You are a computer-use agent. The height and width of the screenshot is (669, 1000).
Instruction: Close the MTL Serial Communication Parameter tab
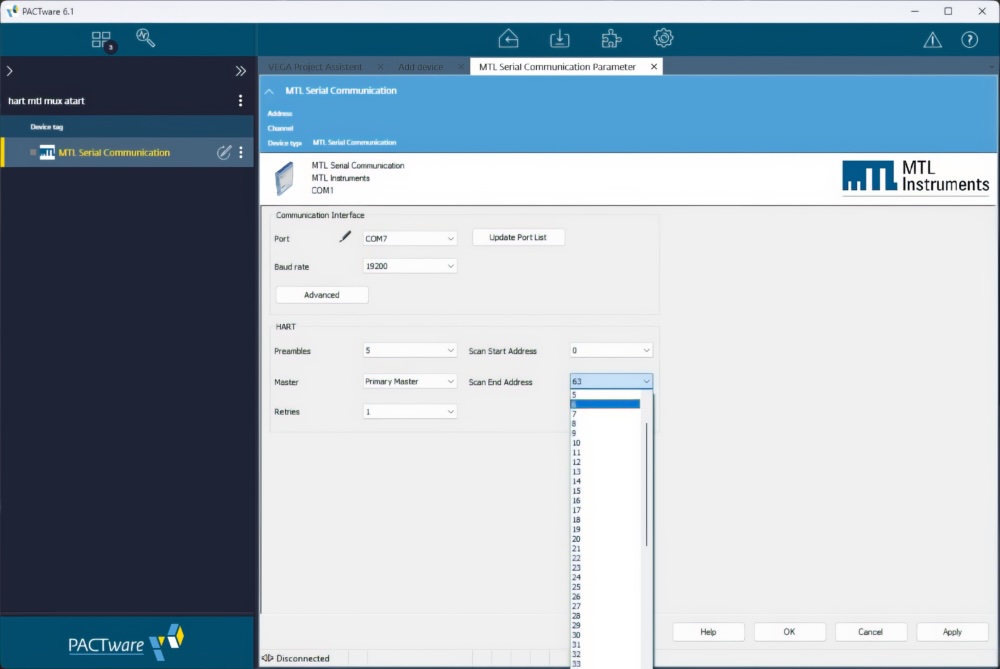tap(654, 67)
